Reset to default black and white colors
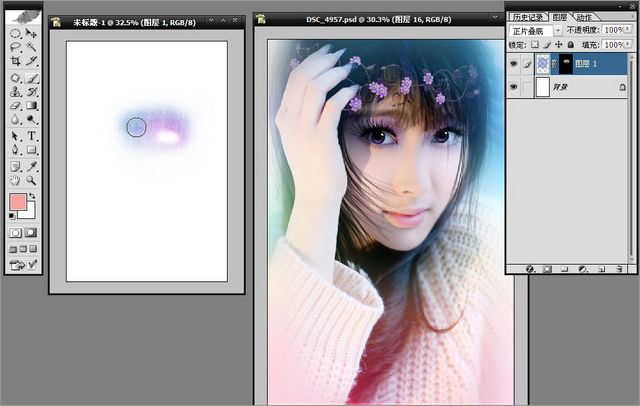The width and height of the screenshot is (640, 406). (12, 216)
